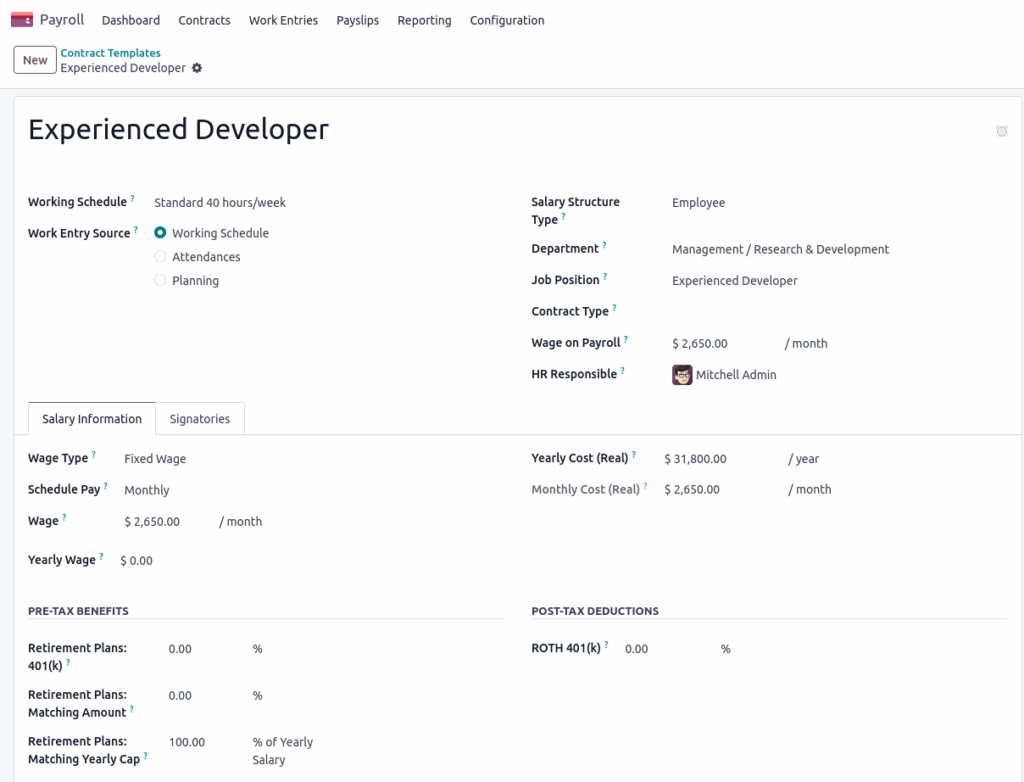1024x782 pixels.
Task: Open the Work Entries menu
Action: coord(283,20)
